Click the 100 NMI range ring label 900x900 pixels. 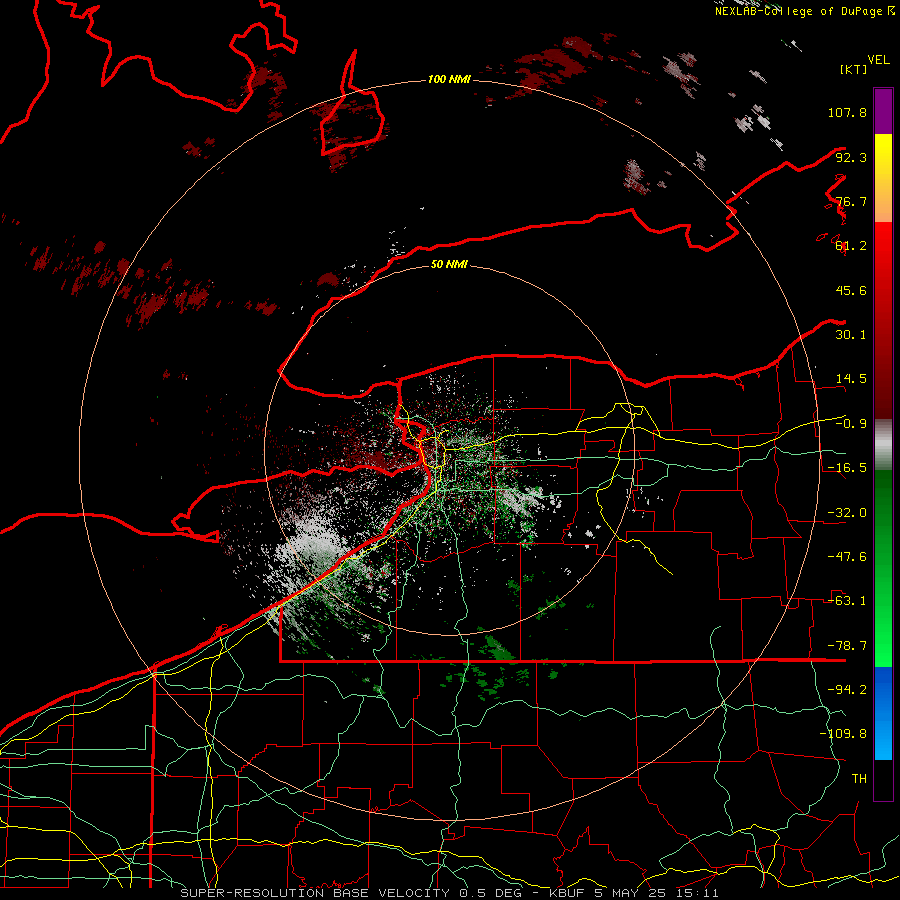pos(449,79)
